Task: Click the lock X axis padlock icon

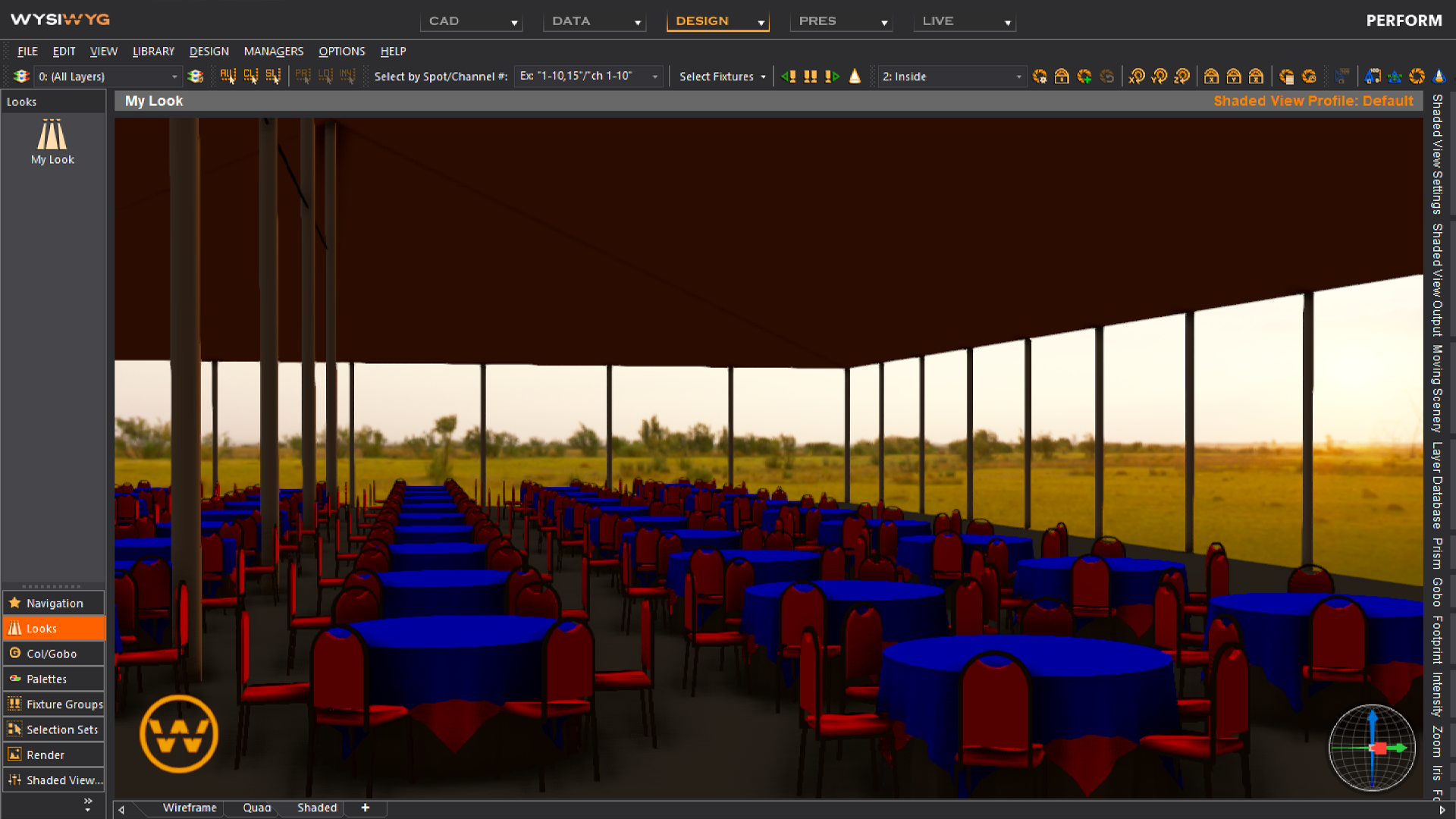Action: [x=1211, y=76]
